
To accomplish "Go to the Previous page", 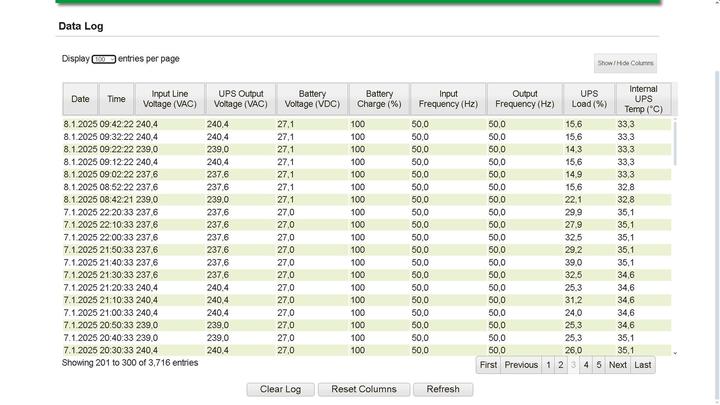I will [x=521, y=365].
